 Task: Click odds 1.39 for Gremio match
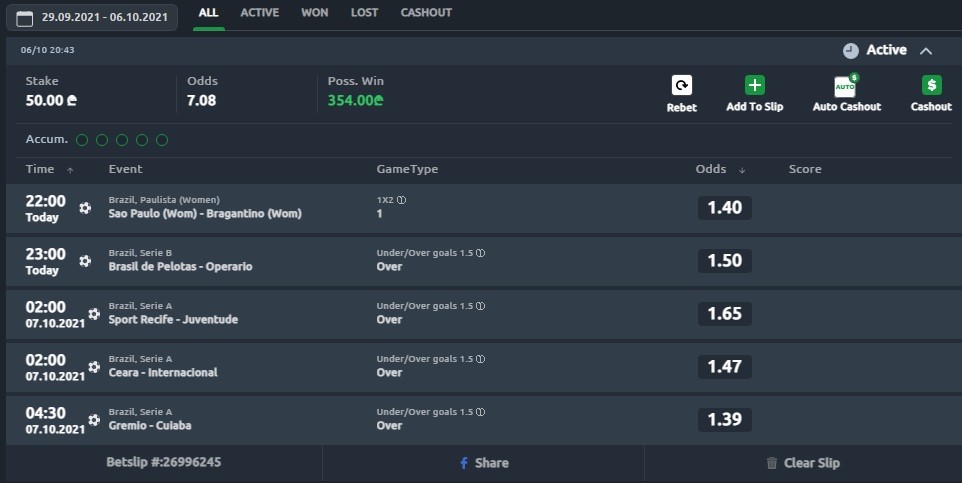725,420
